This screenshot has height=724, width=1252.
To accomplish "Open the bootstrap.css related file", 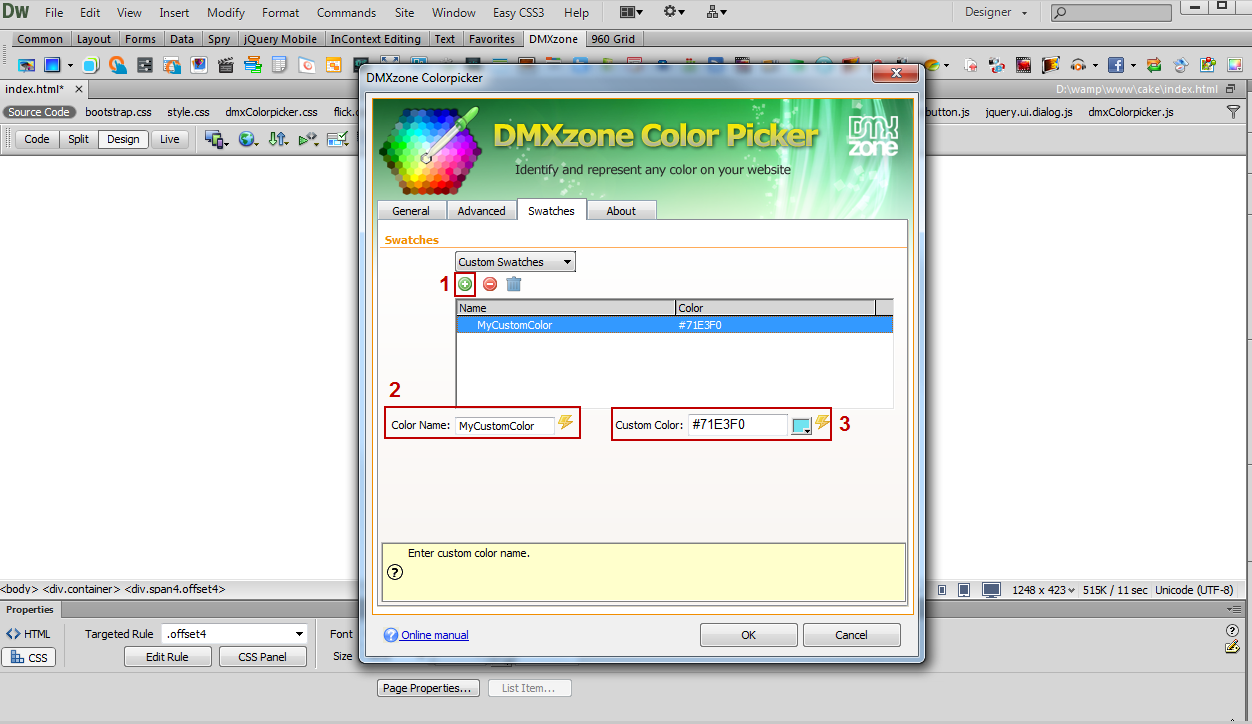I will click(x=118, y=112).
